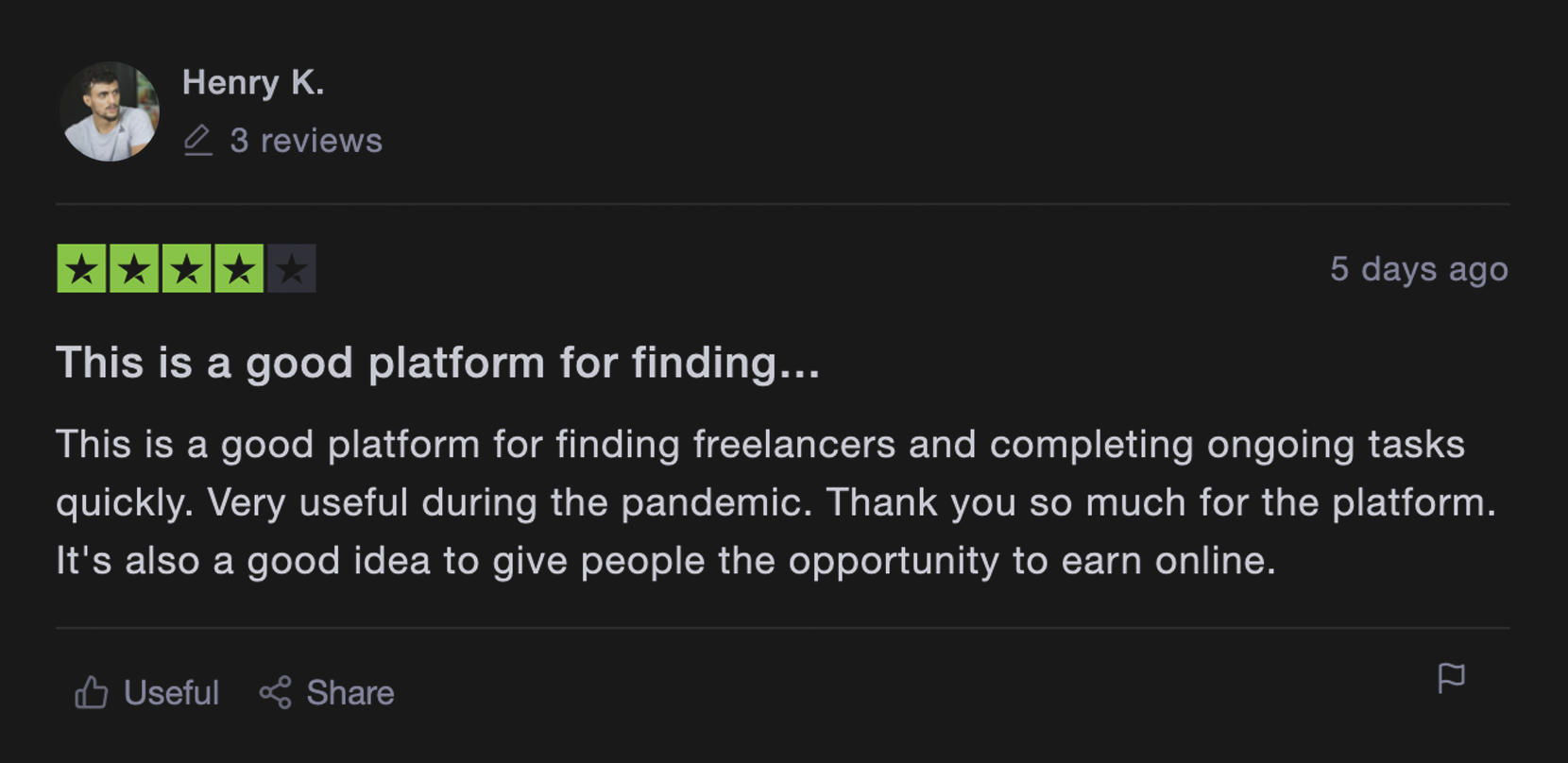1568x763 pixels.
Task: Click the first green star
Action: 82,269
